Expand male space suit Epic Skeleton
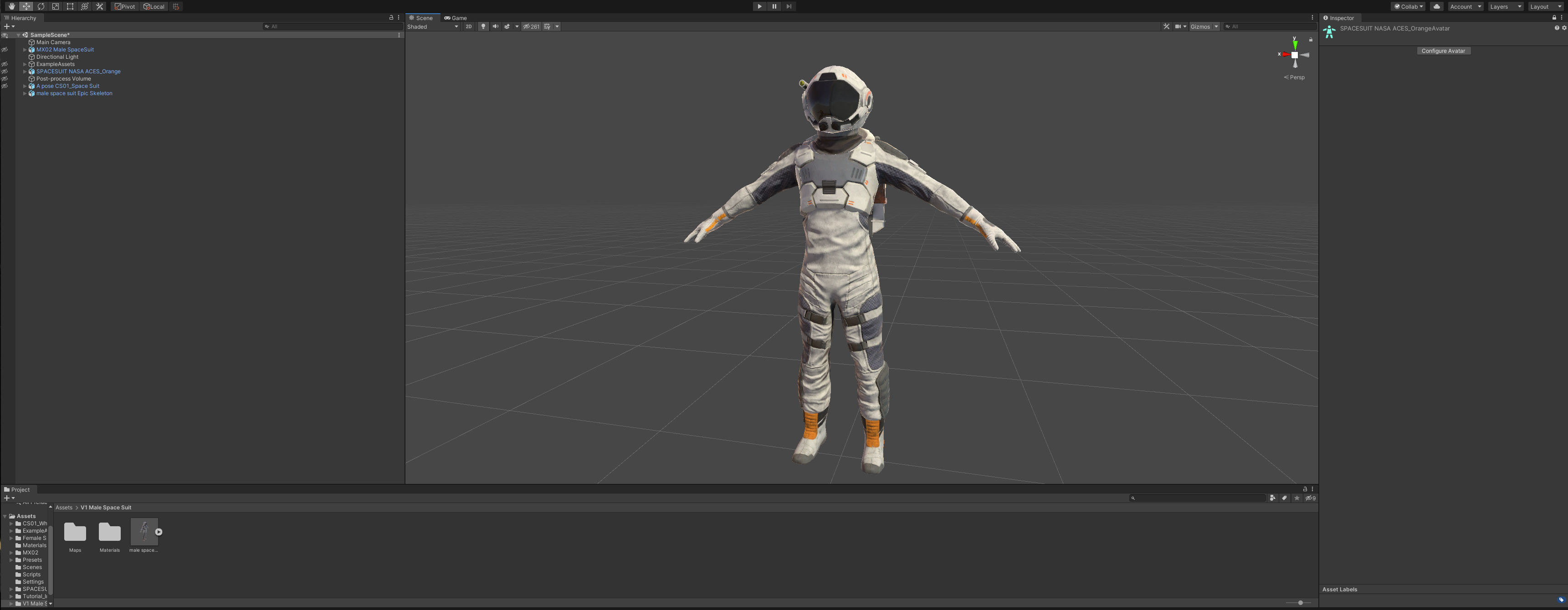 (25, 93)
